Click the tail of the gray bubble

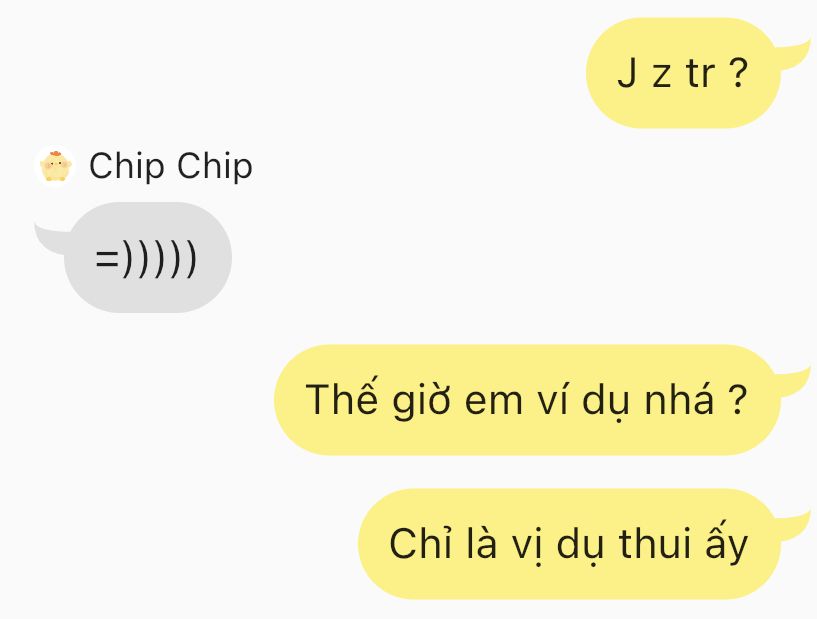pyautogui.click(x=51, y=238)
